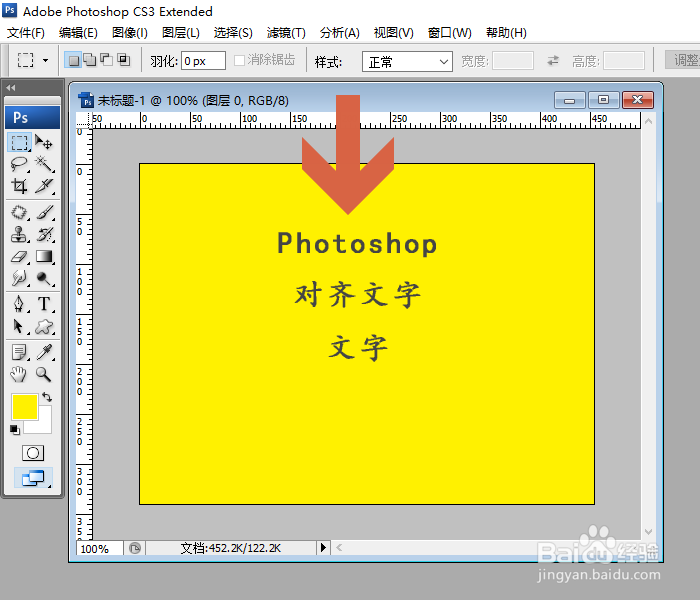Image resolution: width=700 pixels, height=600 pixels.
Task: Minimize the 未标题-1 document window
Action: (570, 100)
